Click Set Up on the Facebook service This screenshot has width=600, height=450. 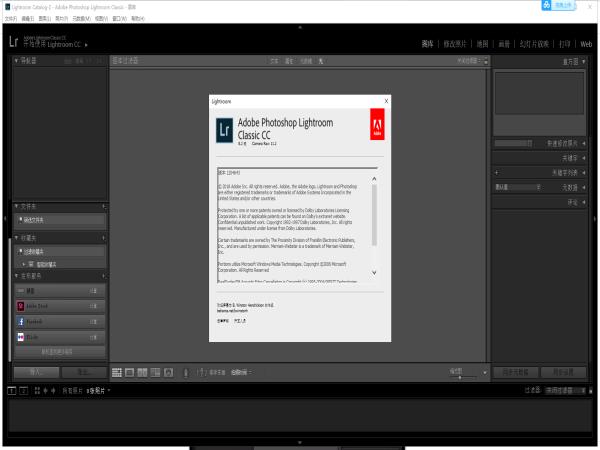click(93, 321)
